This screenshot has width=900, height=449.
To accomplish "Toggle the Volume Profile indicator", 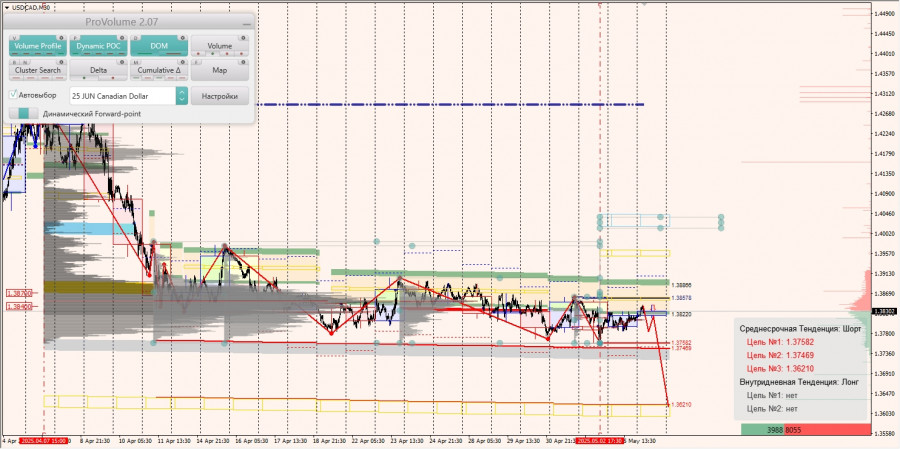I will (x=38, y=46).
